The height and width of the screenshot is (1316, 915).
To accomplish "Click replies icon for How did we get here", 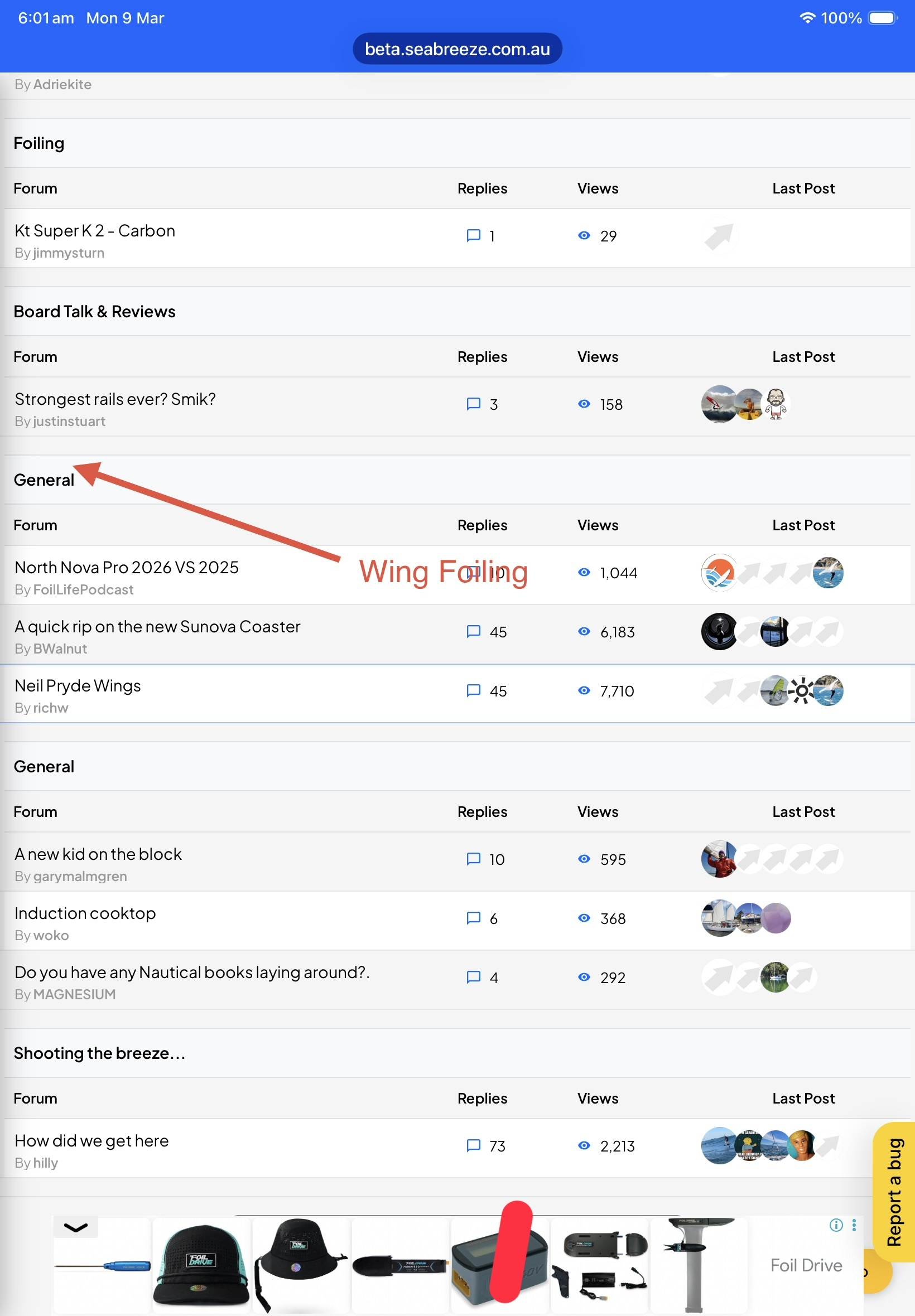I will coord(473,1145).
